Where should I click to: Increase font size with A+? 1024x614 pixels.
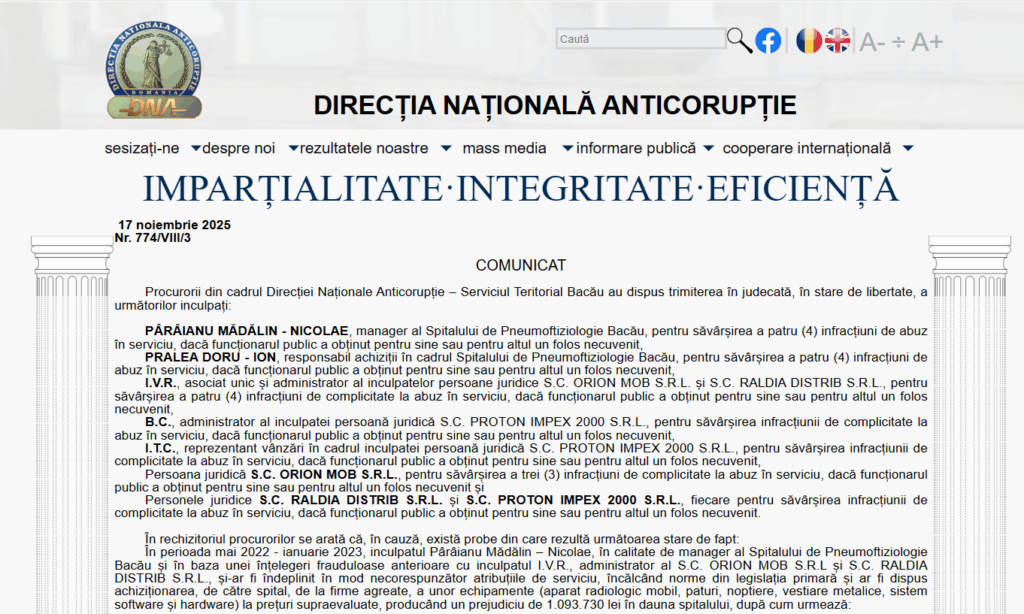tap(927, 41)
